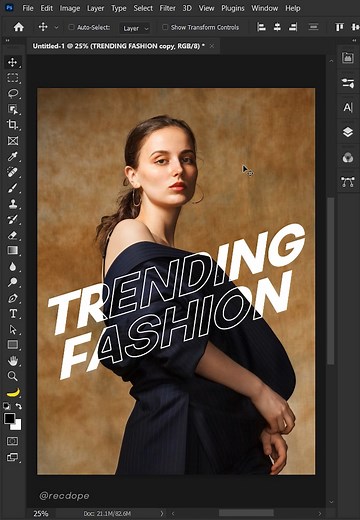Select the Clone Stamp tool

pos(13,203)
